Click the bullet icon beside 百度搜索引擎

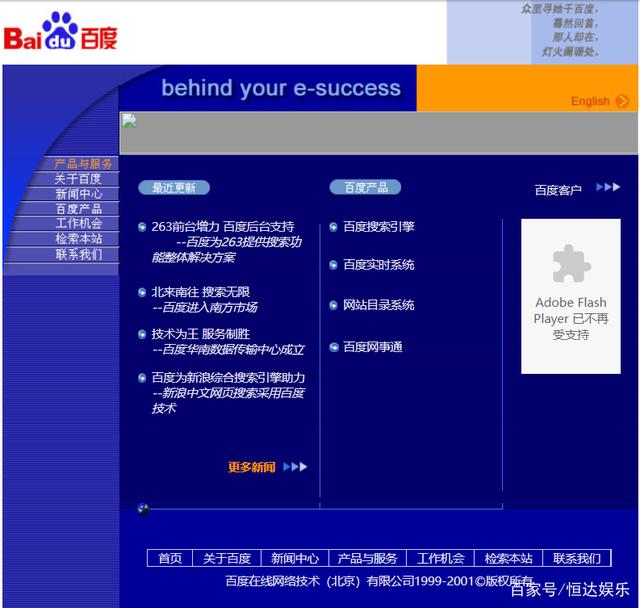[333, 227]
